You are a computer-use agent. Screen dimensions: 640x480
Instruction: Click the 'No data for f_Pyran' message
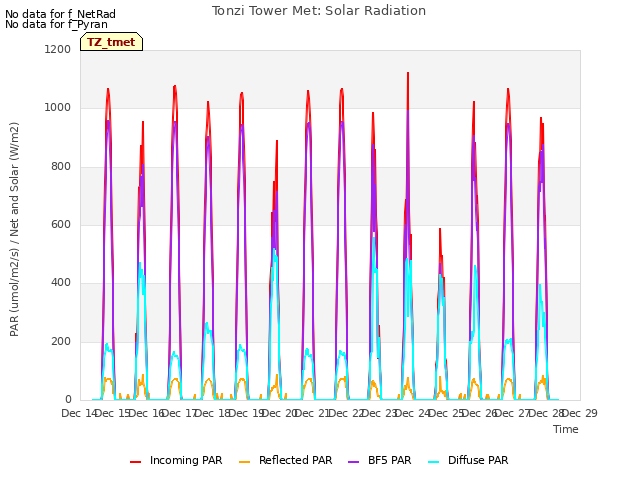click(x=56, y=24)
